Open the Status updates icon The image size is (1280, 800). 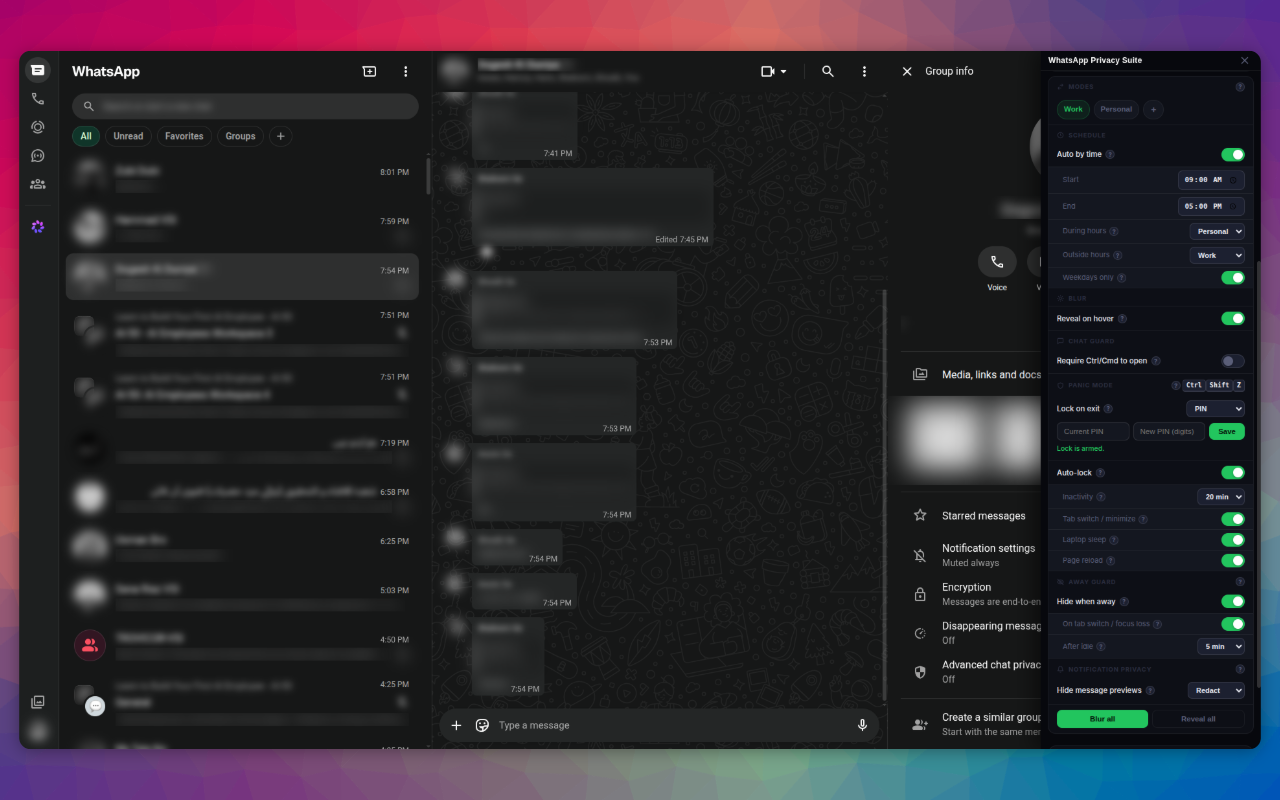pyautogui.click(x=37, y=127)
